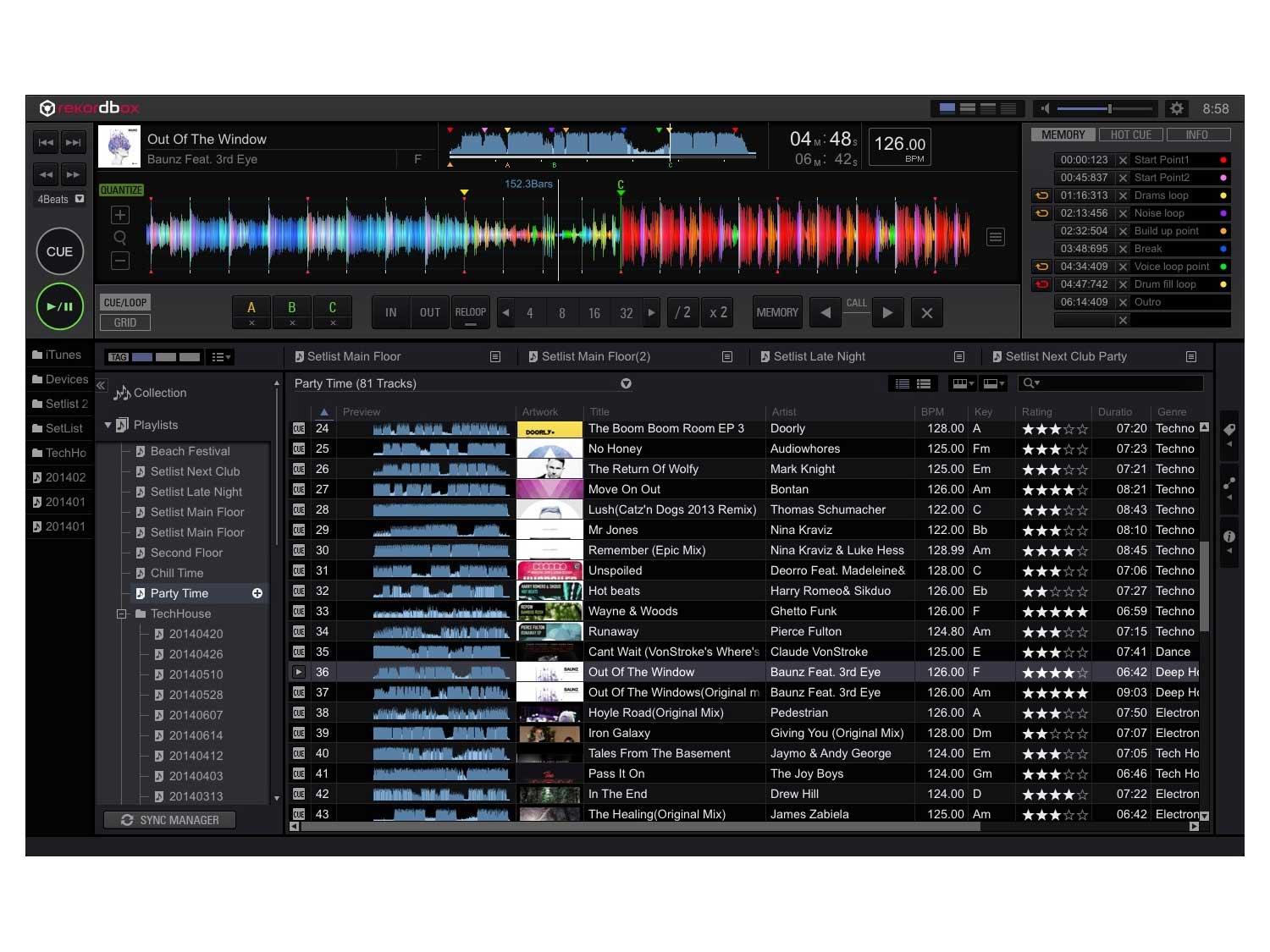Image resolution: width=1270 pixels, height=952 pixels.
Task: Toggle the GRID mode button
Action: 125,322
